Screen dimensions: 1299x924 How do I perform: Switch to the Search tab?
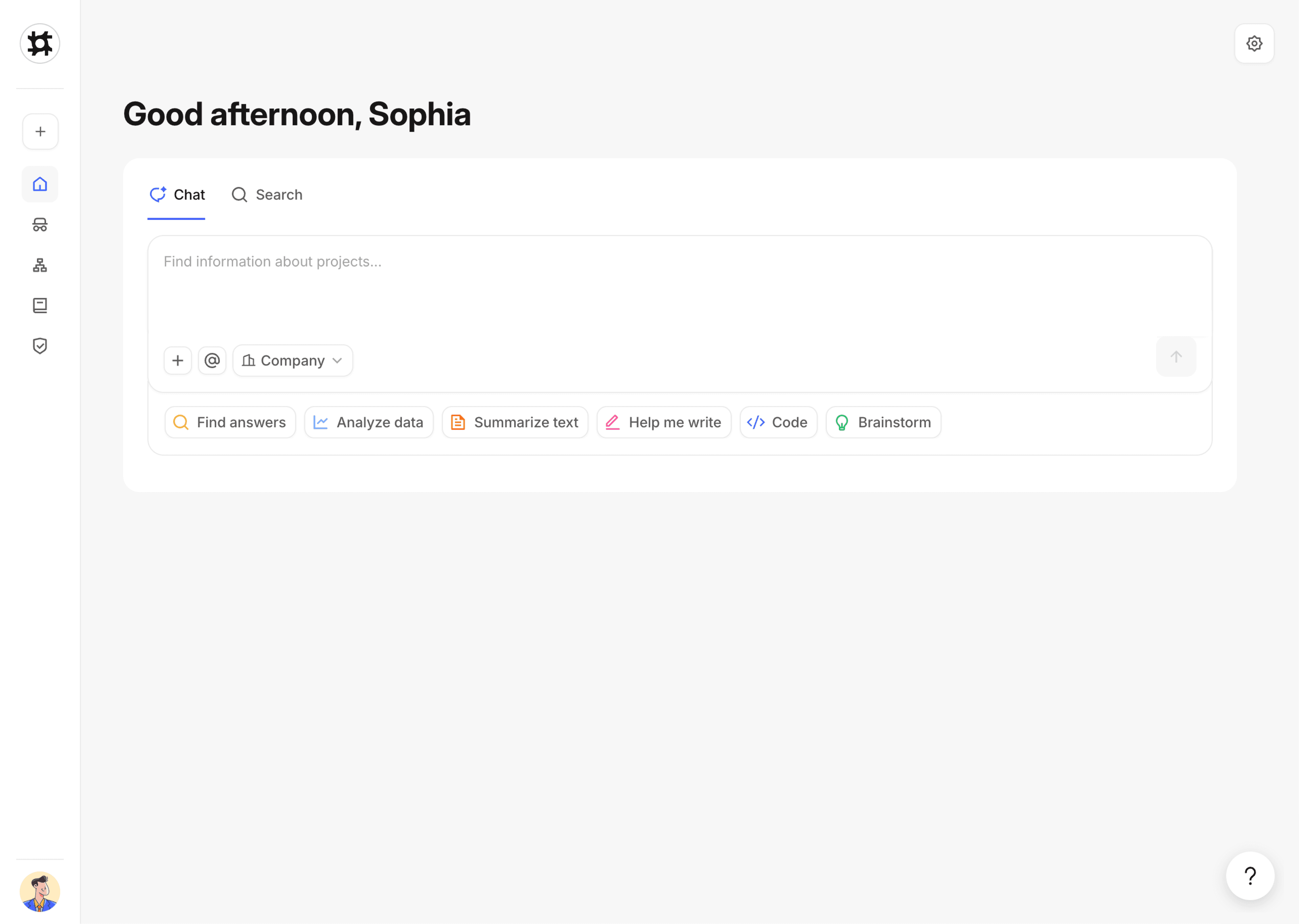pos(267,195)
